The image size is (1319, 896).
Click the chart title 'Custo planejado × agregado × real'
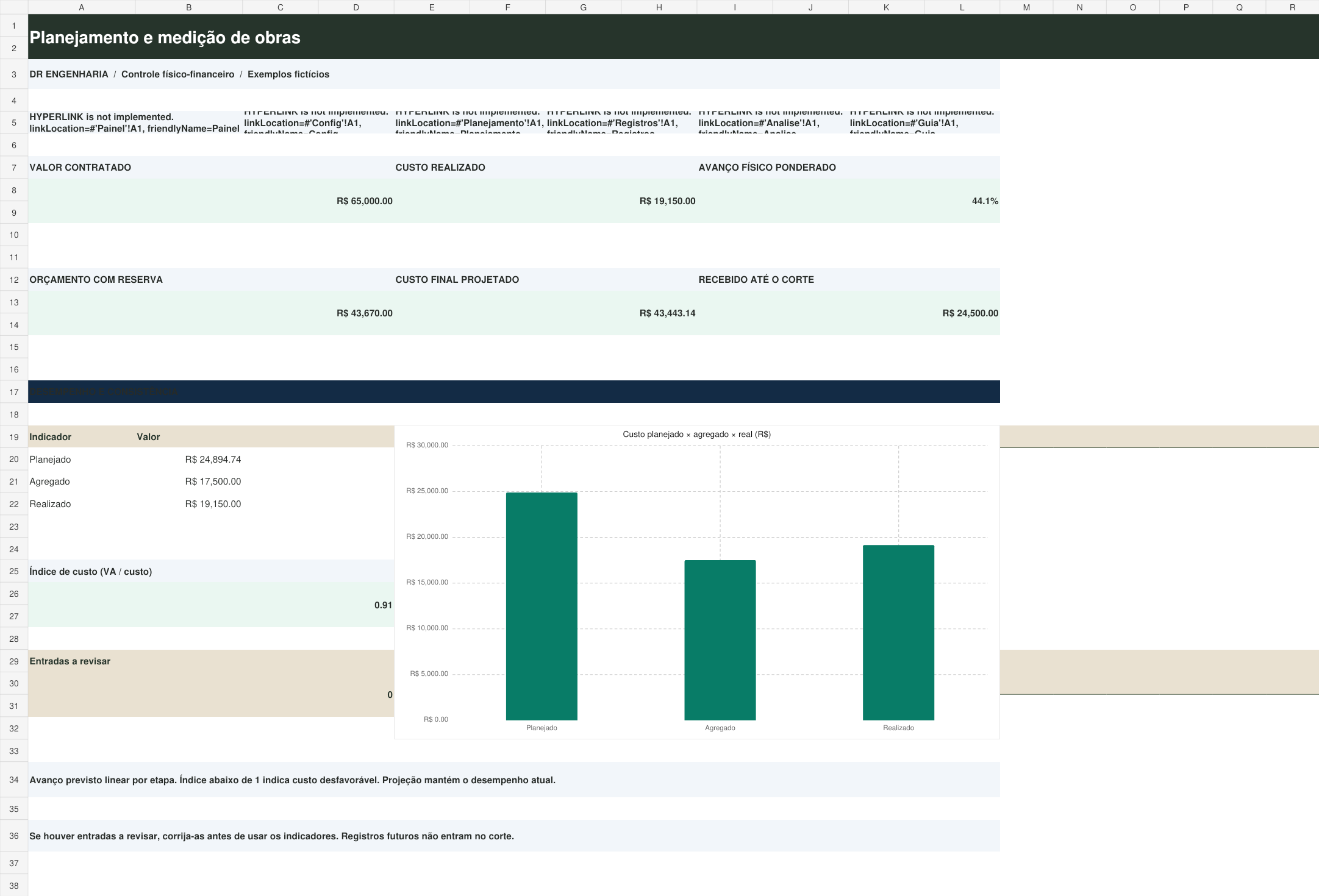pos(696,435)
